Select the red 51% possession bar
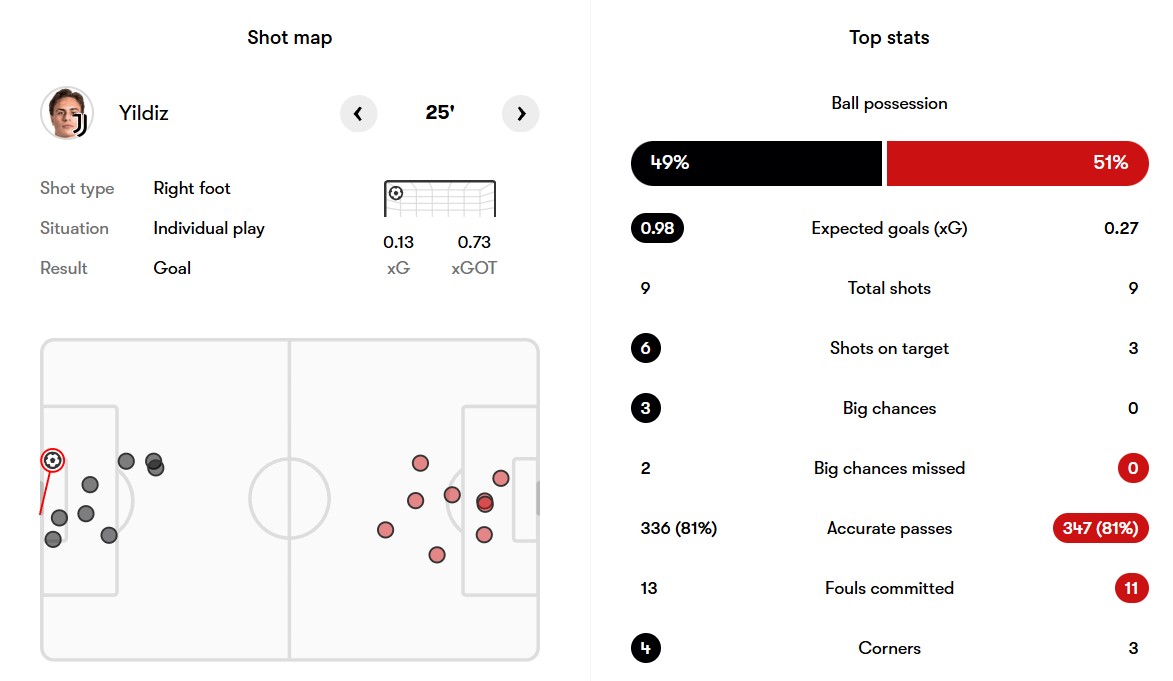The width and height of the screenshot is (1173, 681). pos(1017,163)
